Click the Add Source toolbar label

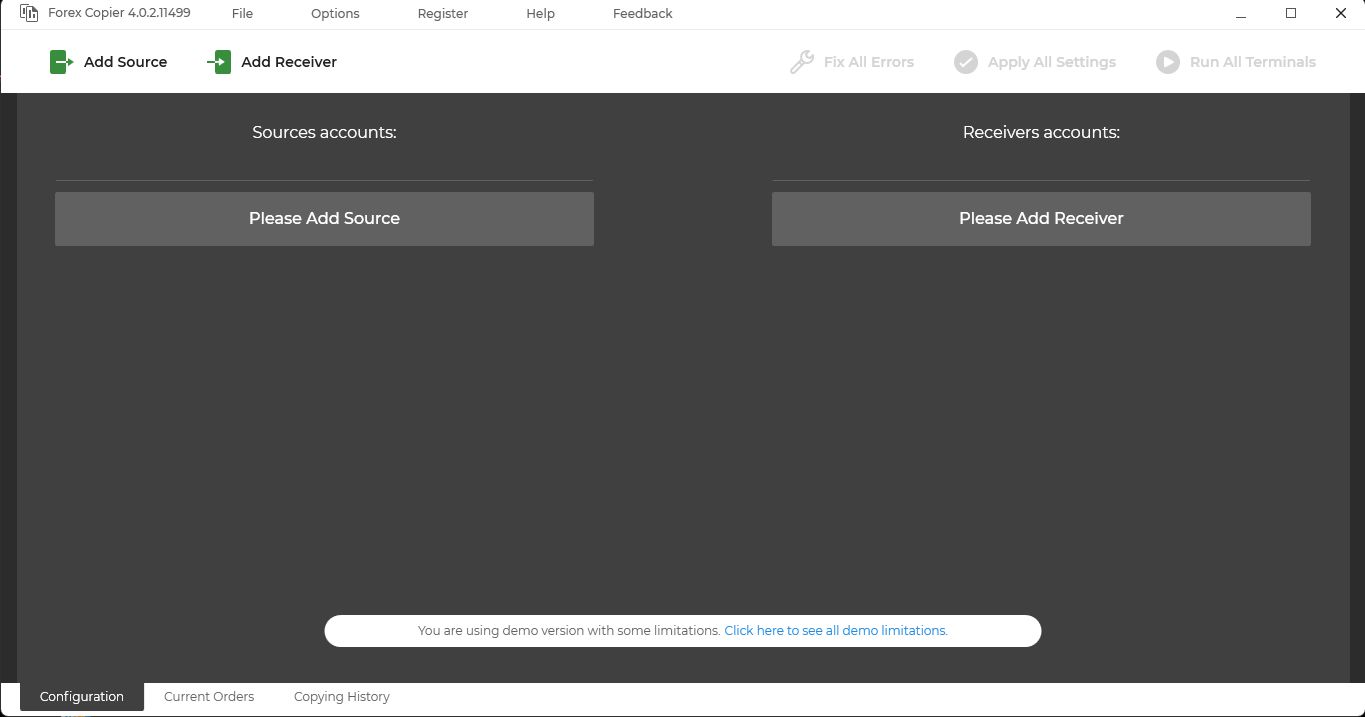[x=125, y=61]
